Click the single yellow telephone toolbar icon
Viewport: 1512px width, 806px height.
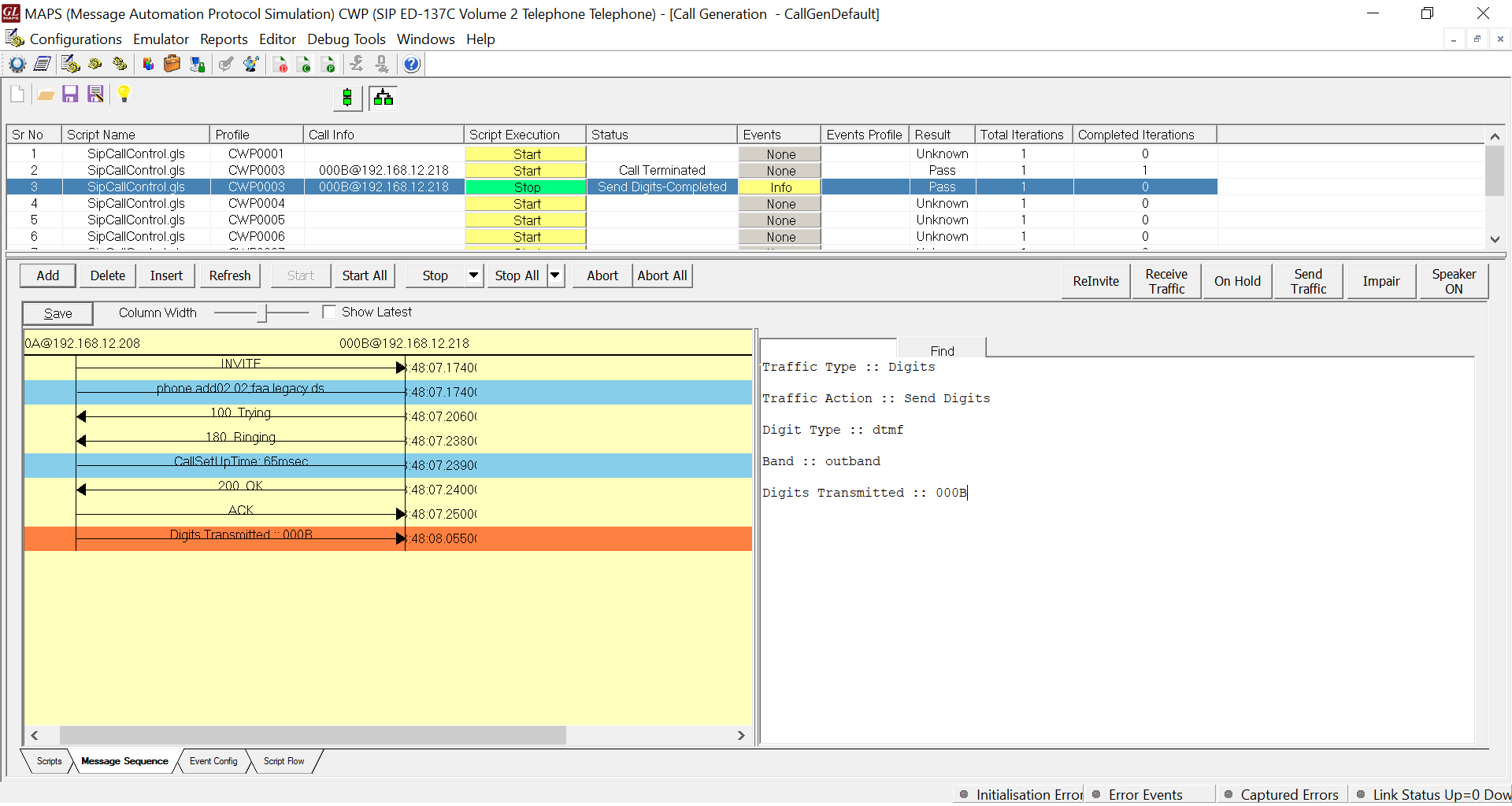(x=95, y=65)
